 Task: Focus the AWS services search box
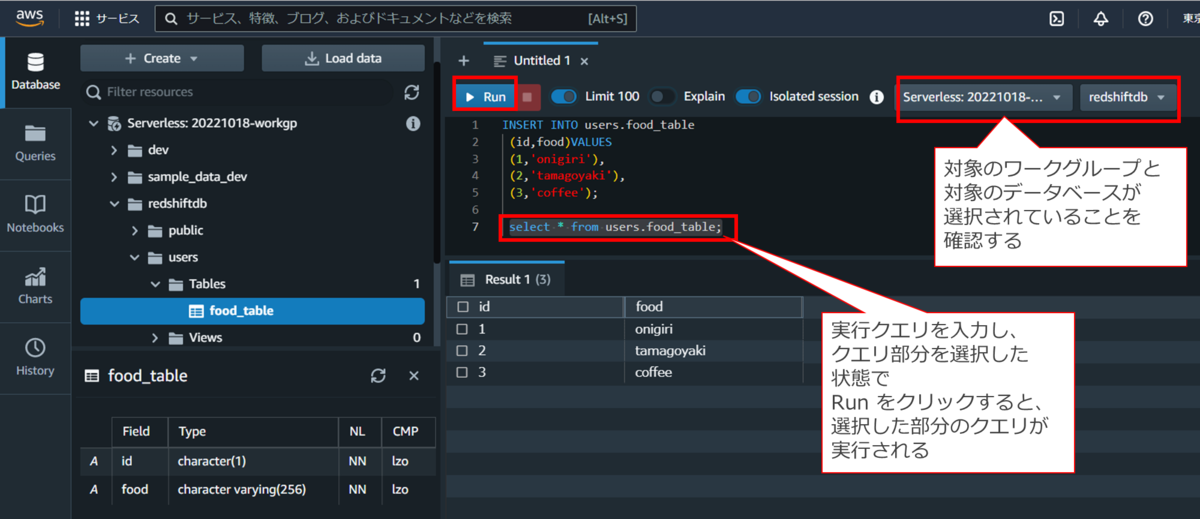click(397, 18)
